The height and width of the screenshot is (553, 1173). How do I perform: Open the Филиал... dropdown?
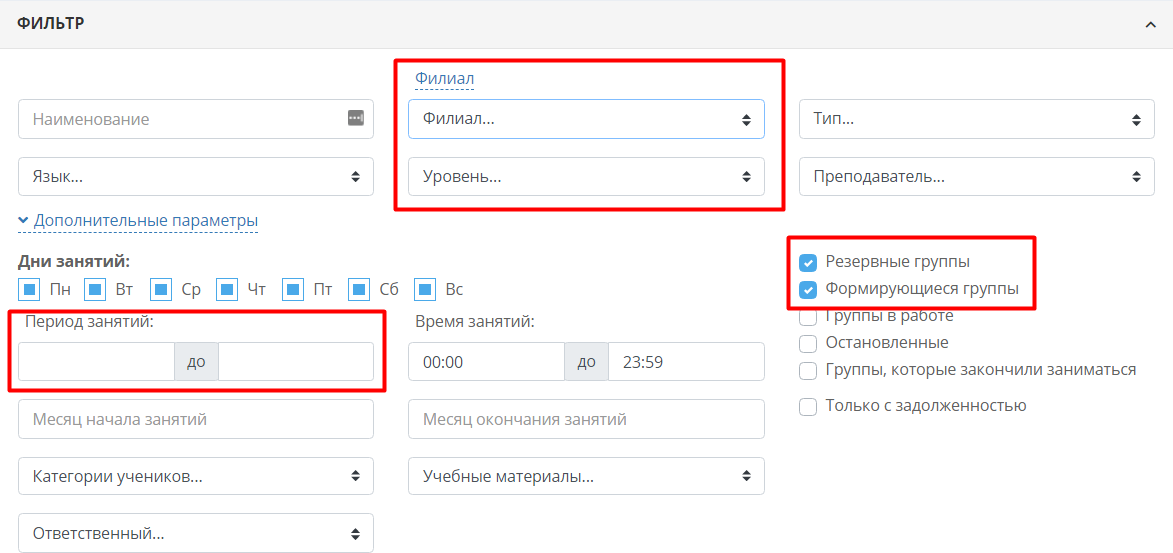(586, 119)
